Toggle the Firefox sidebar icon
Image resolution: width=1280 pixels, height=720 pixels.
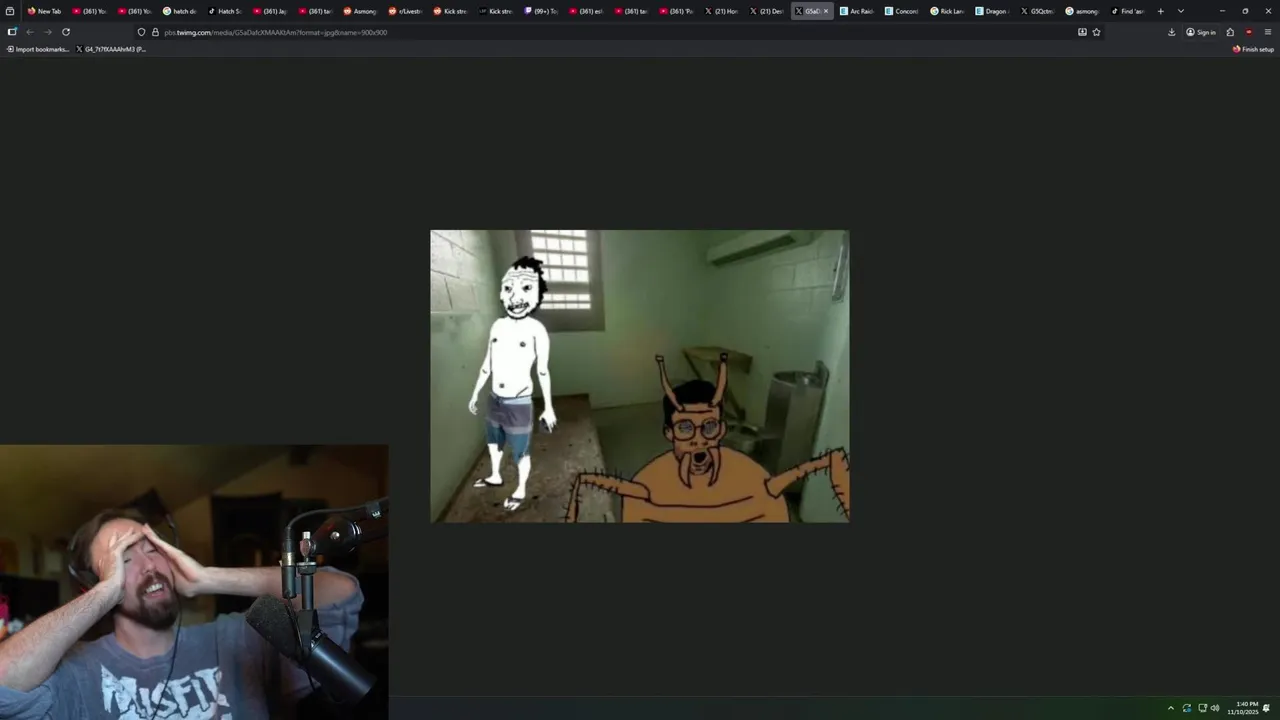pos(12,32)
